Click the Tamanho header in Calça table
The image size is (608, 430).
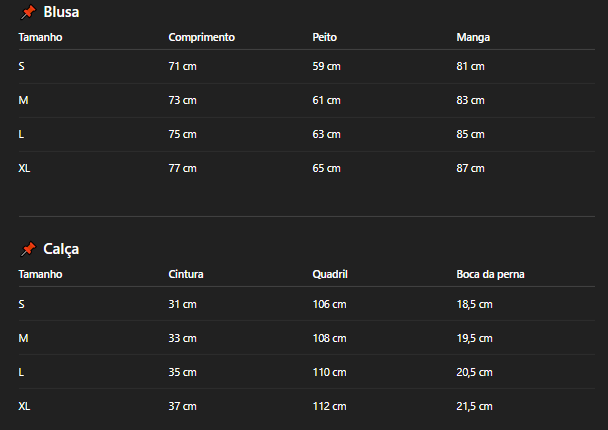40,273
